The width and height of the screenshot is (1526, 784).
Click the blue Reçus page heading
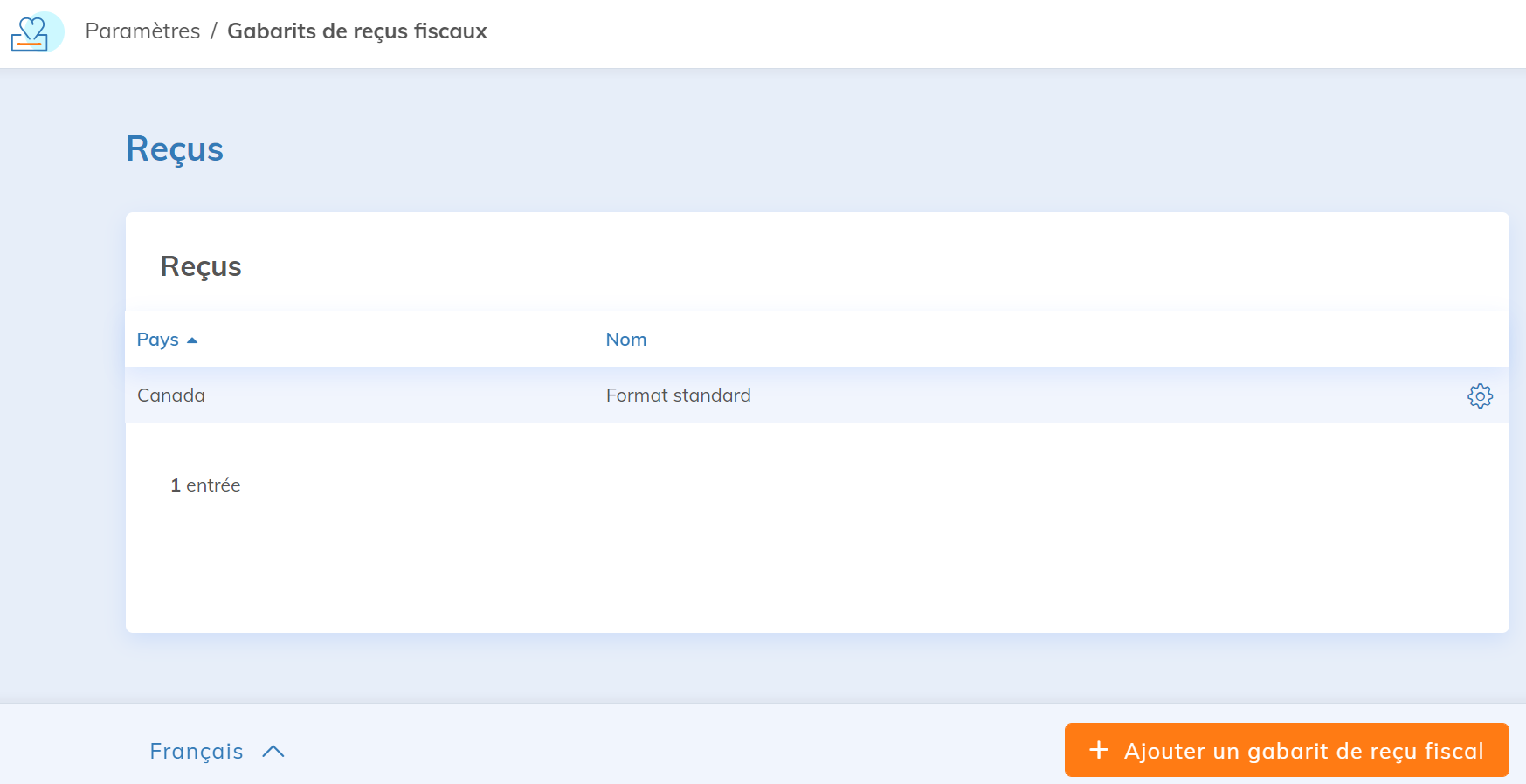pyautogui.click(x=175, y=149)
